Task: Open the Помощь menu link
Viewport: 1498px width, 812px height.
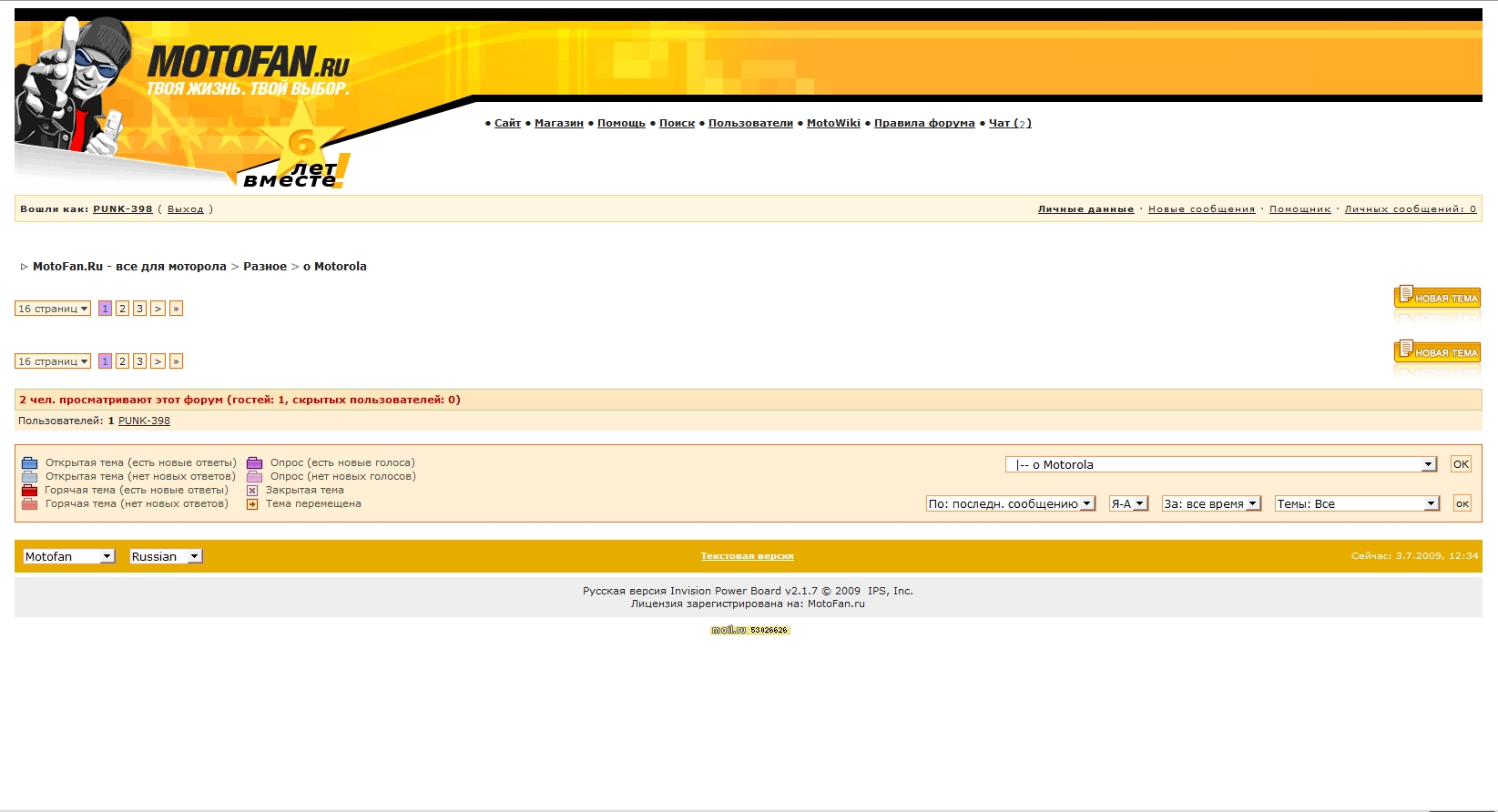Action: (621, 123)
